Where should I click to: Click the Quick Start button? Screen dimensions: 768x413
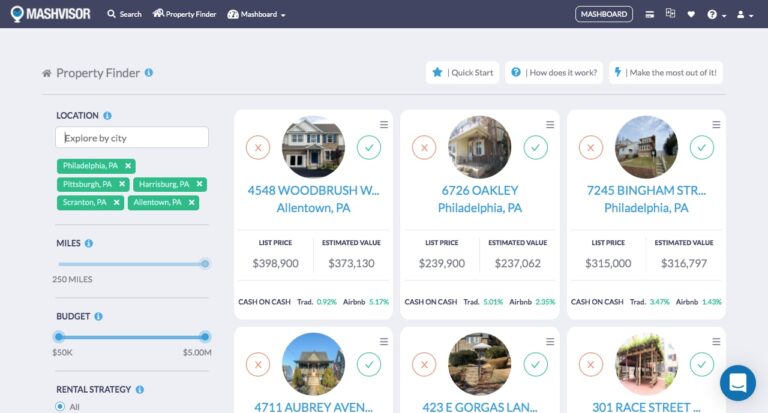click(x=462, y=72)
